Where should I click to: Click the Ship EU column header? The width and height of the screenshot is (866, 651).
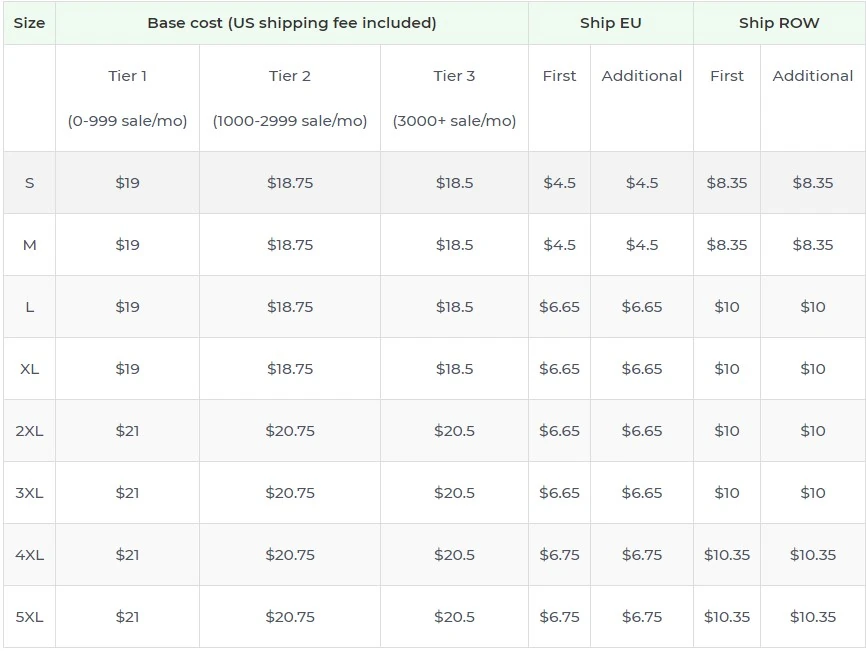(610, 22)
